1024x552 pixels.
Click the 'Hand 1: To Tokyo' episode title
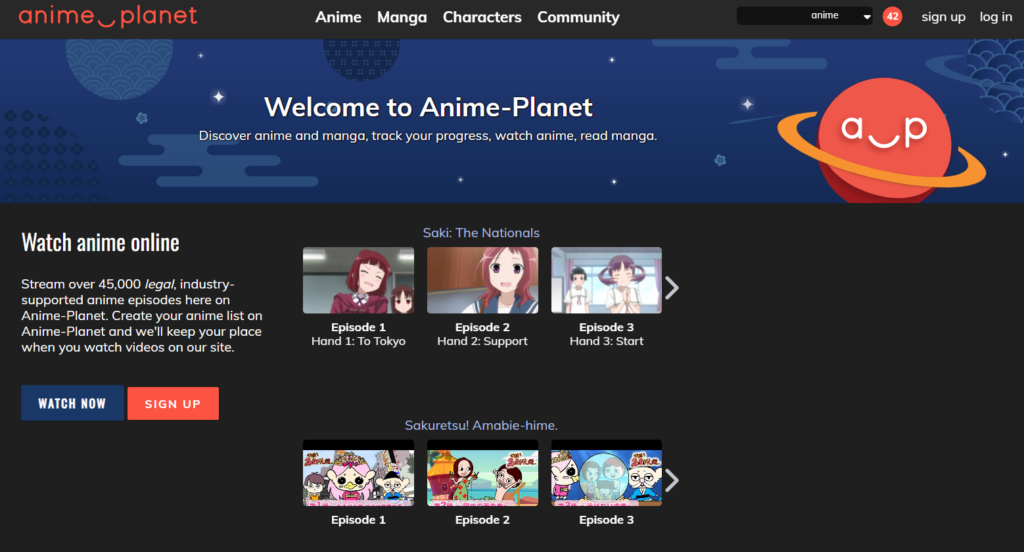click(x=359, y=341)
